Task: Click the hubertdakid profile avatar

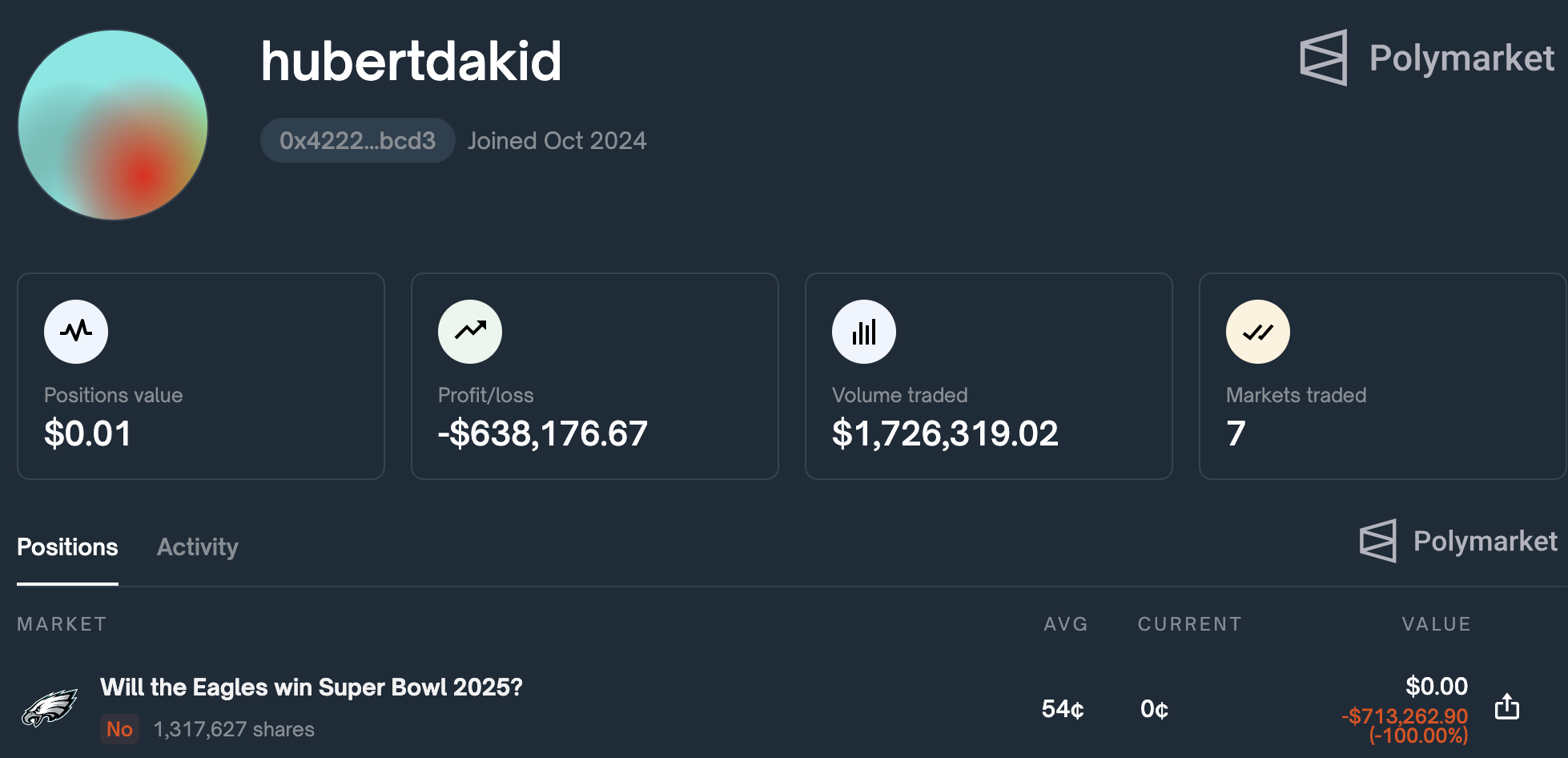Action: [112, 125]
